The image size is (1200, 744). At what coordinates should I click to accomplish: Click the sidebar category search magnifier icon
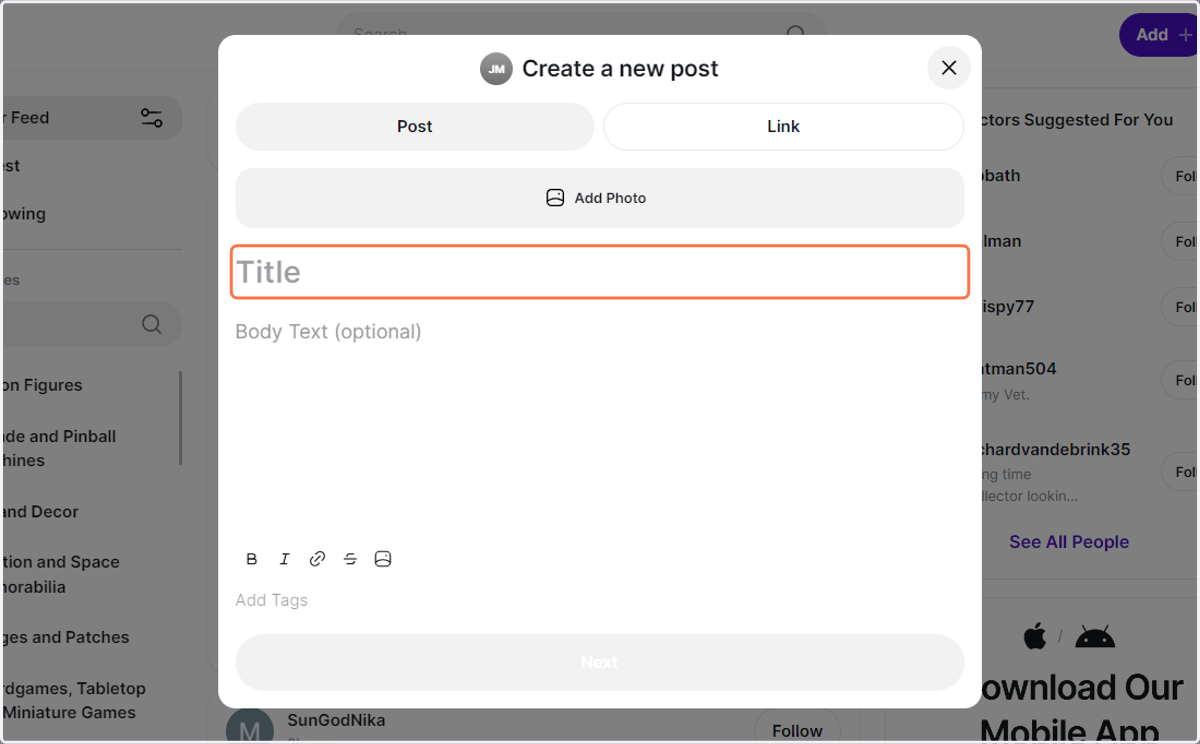[151, 324]
